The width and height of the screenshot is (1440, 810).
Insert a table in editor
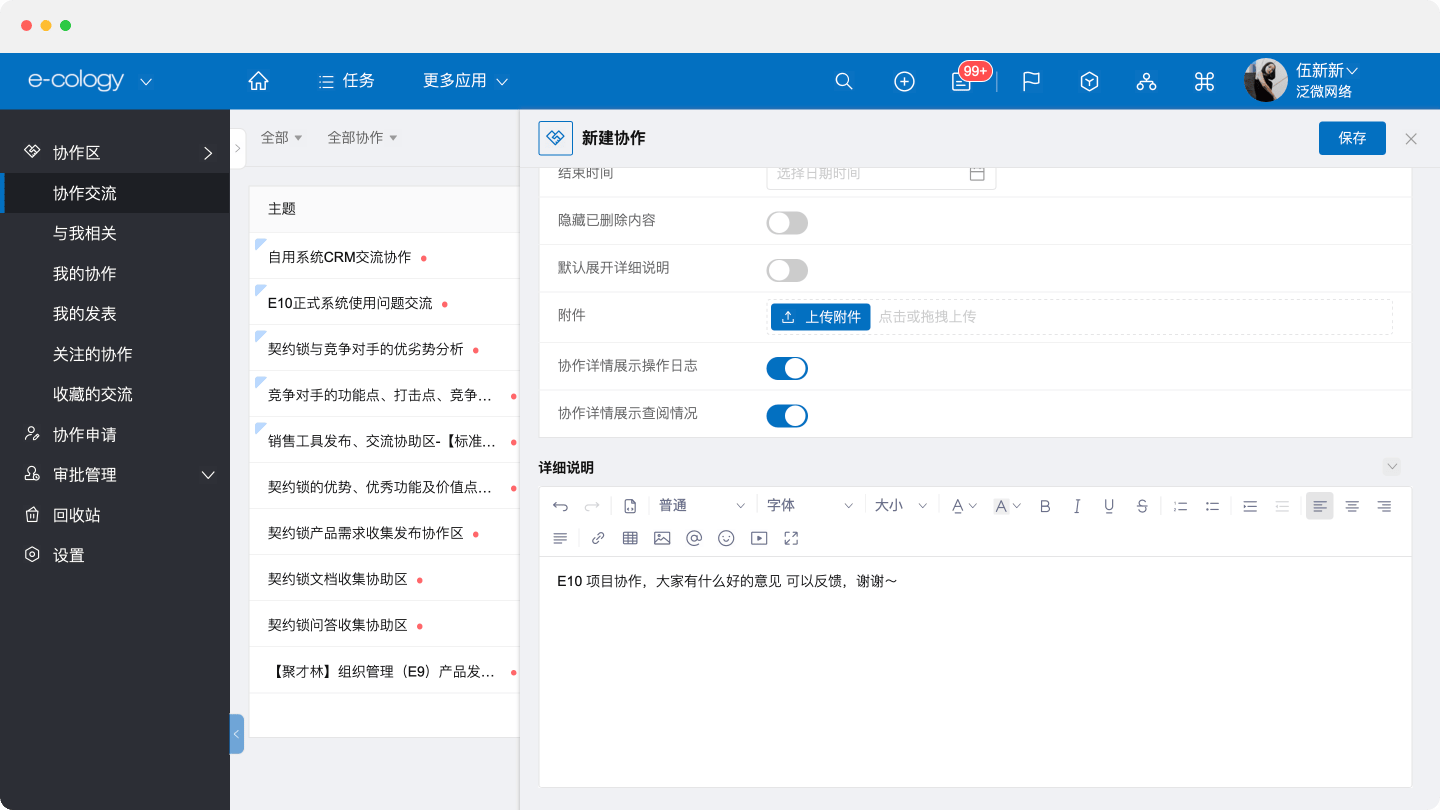630,538
